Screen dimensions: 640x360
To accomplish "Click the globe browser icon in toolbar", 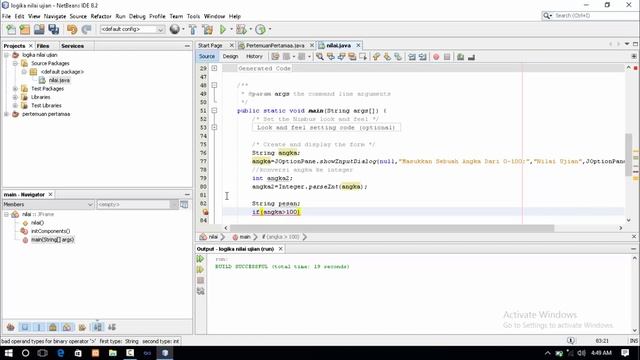I will pyautogui.click(x=175, y=29).
